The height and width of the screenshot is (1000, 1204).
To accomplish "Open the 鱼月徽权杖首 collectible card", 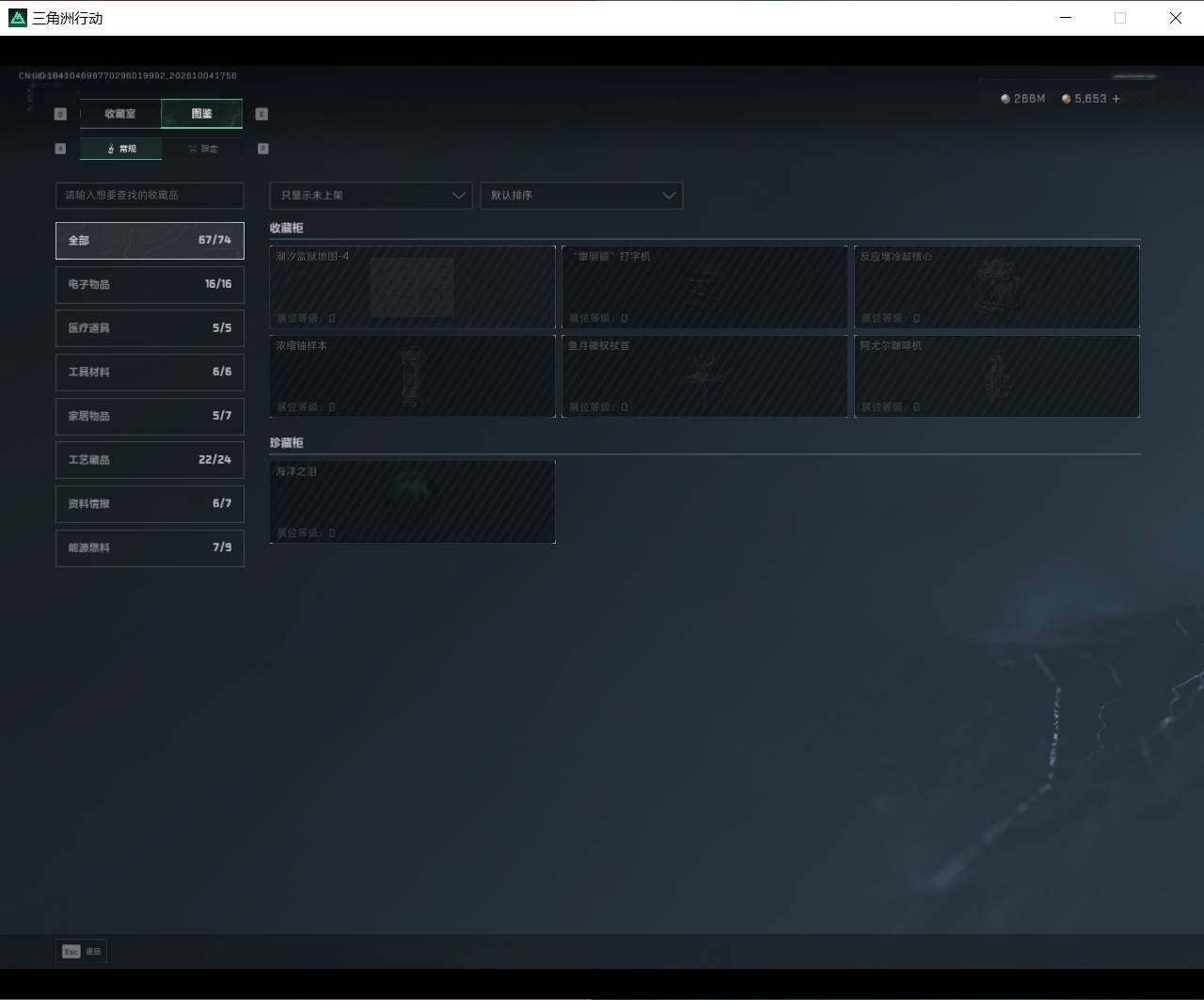I will pyautogui.click(x=705, y=376).
